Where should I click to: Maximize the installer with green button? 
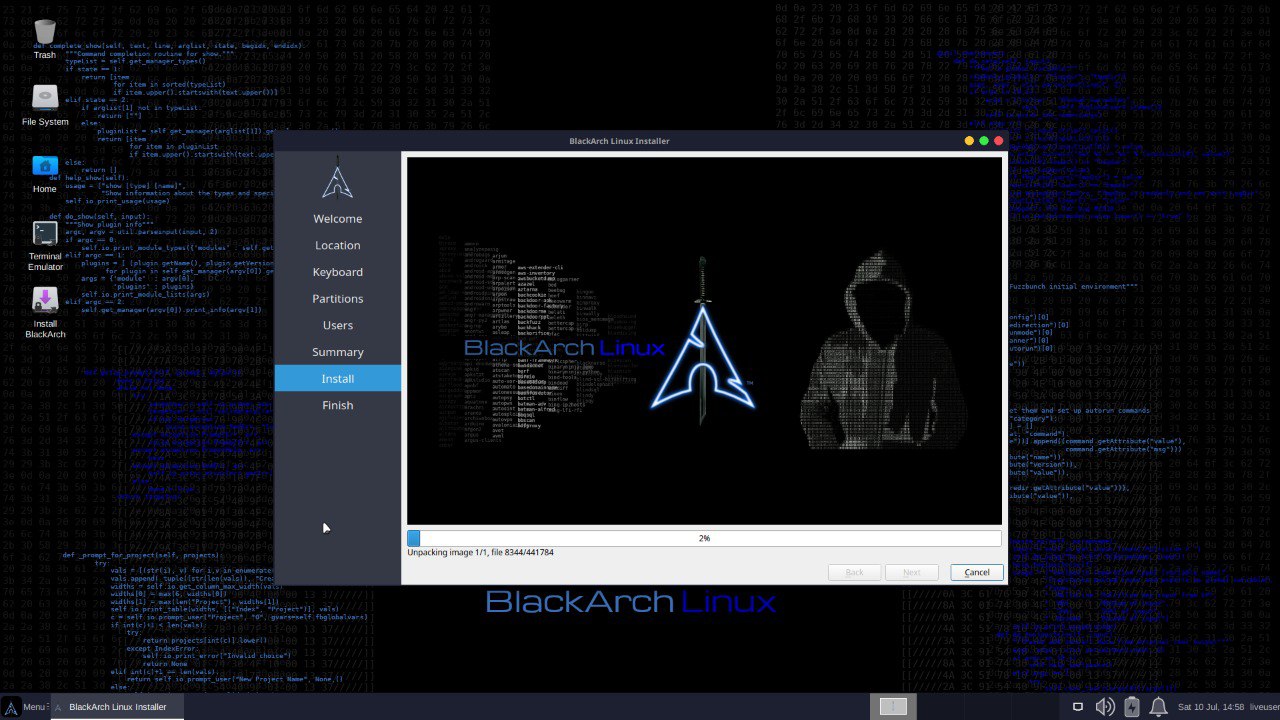984,141
